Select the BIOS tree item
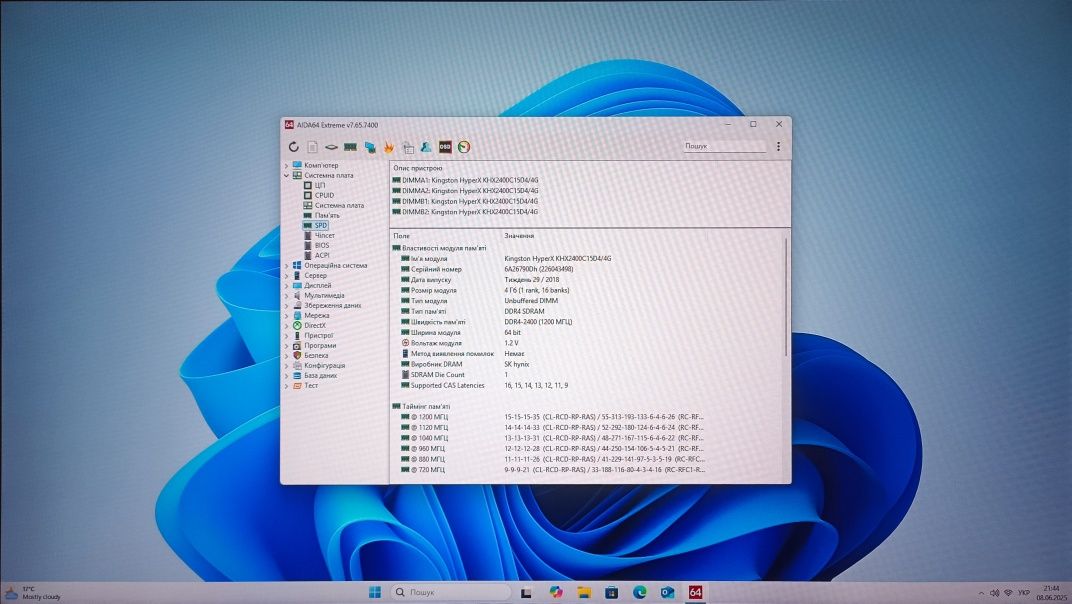This screenshot has height=604, width=1072. coord(316,246)
